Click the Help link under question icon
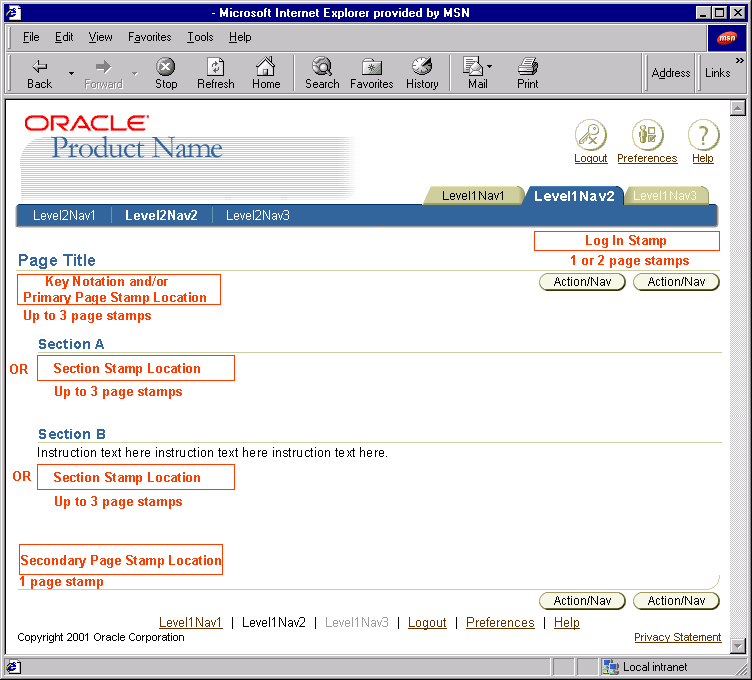The image size is (752, 680). pos(703,158)
